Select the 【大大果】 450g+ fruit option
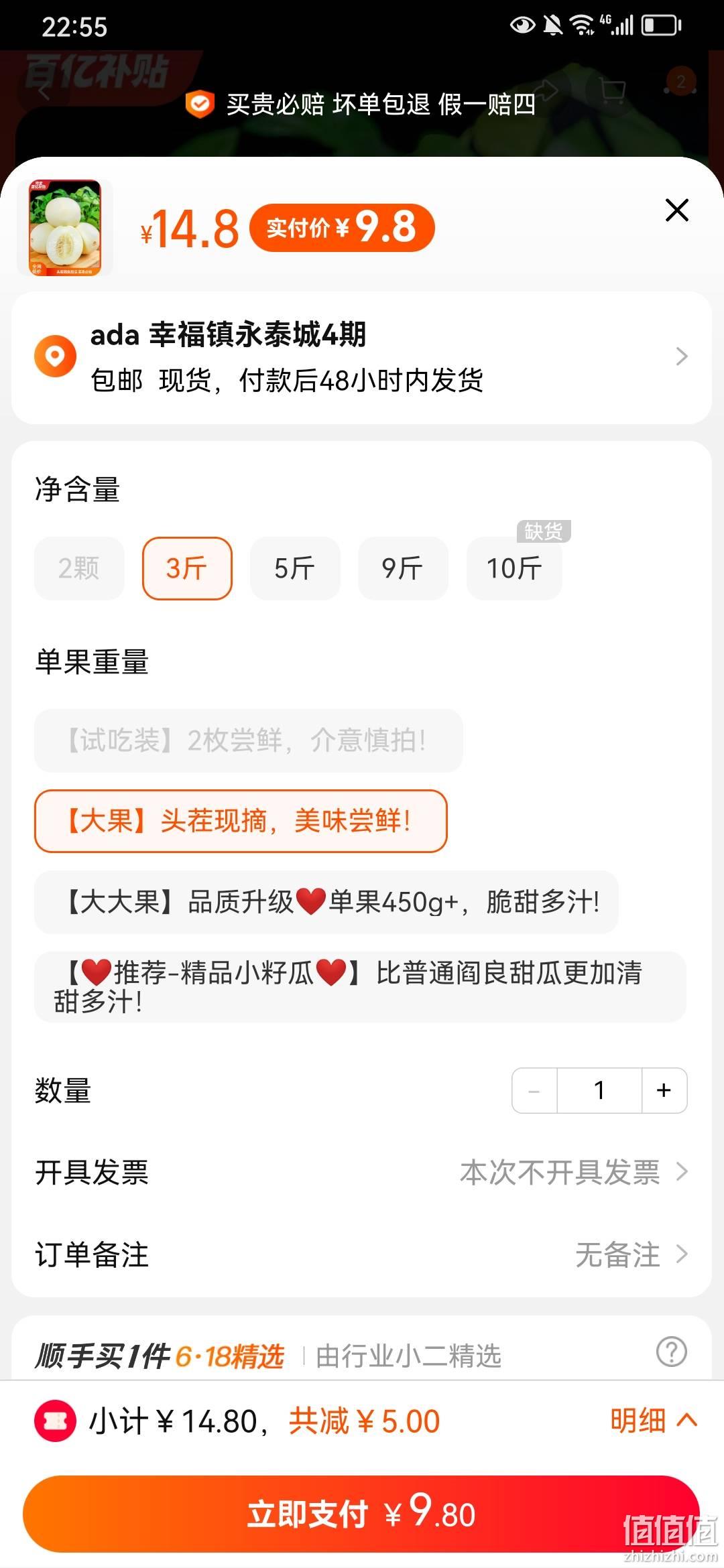Viewport: 724px width, 1568px height. [326, 902]
